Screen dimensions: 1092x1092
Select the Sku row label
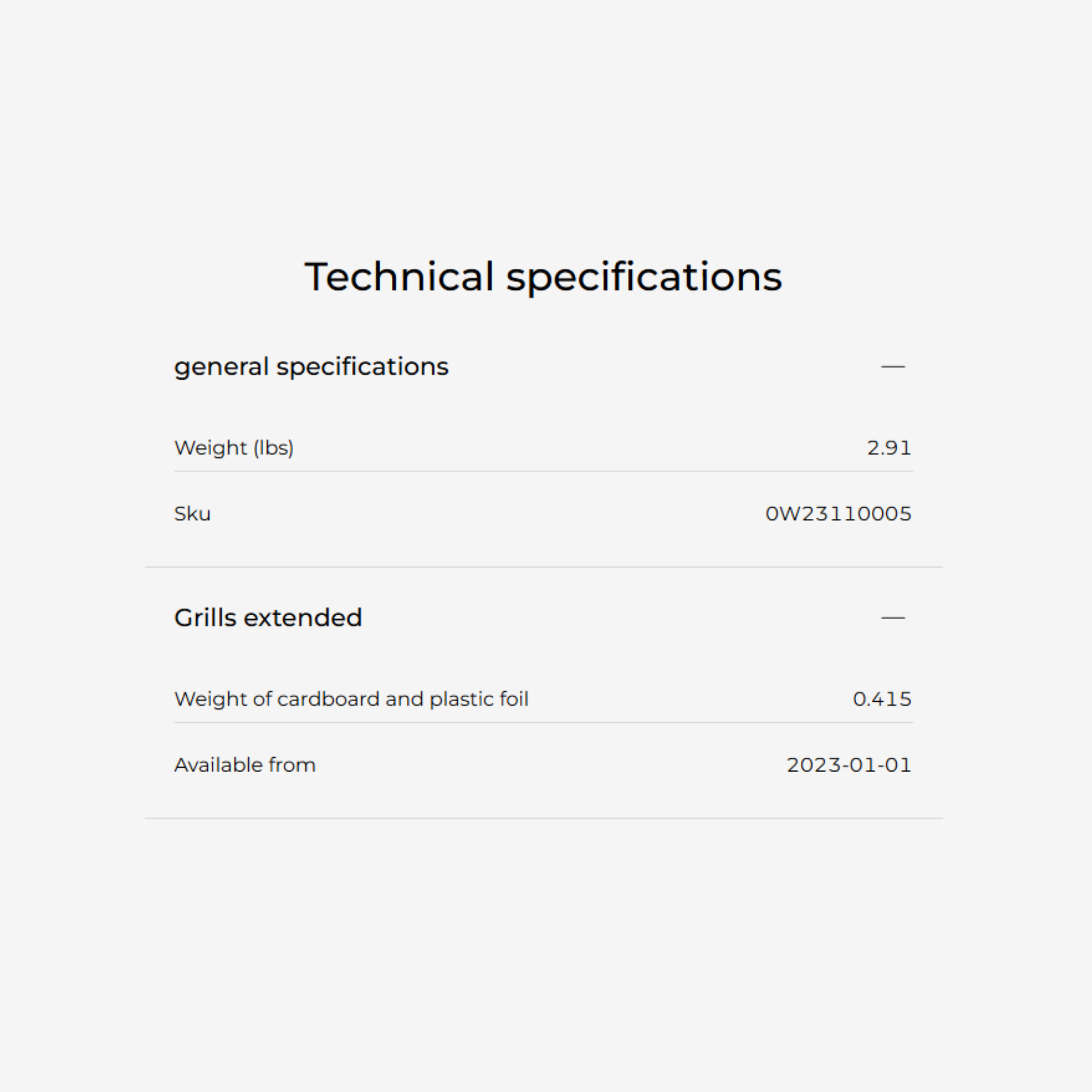[192, 514]
